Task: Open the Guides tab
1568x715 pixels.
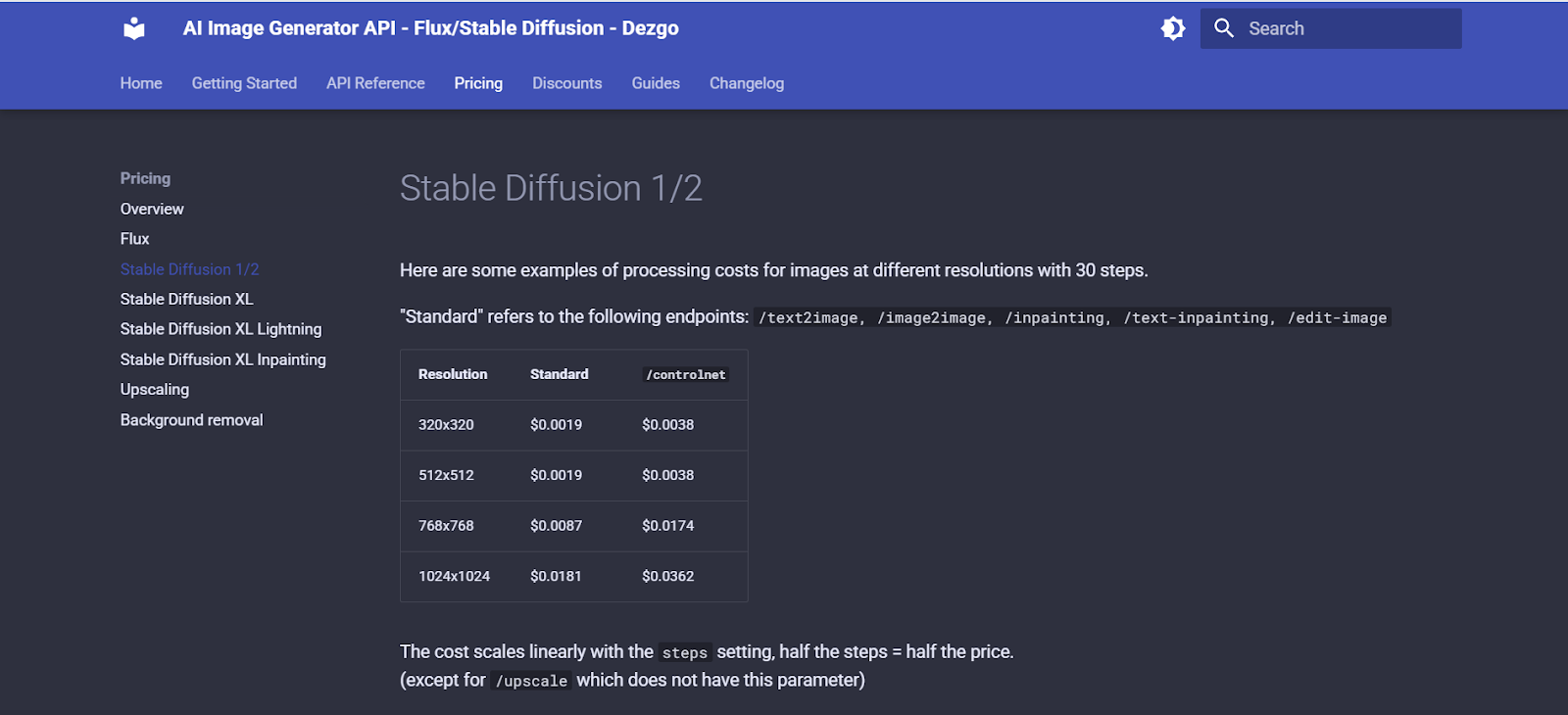Action: click(656, 83)
